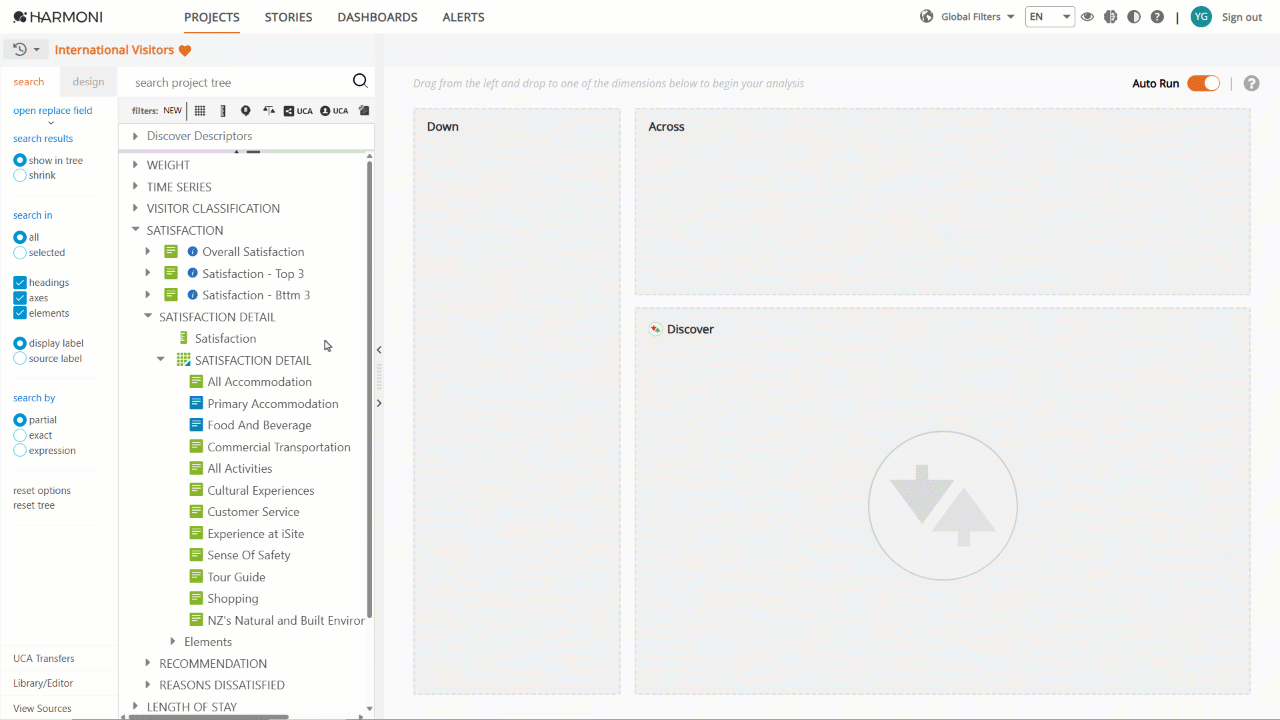Viewport: 1280px width, 720px height.
Task: Open help from header question icon
Action: pyautogui.click(x=1157, y=17)
